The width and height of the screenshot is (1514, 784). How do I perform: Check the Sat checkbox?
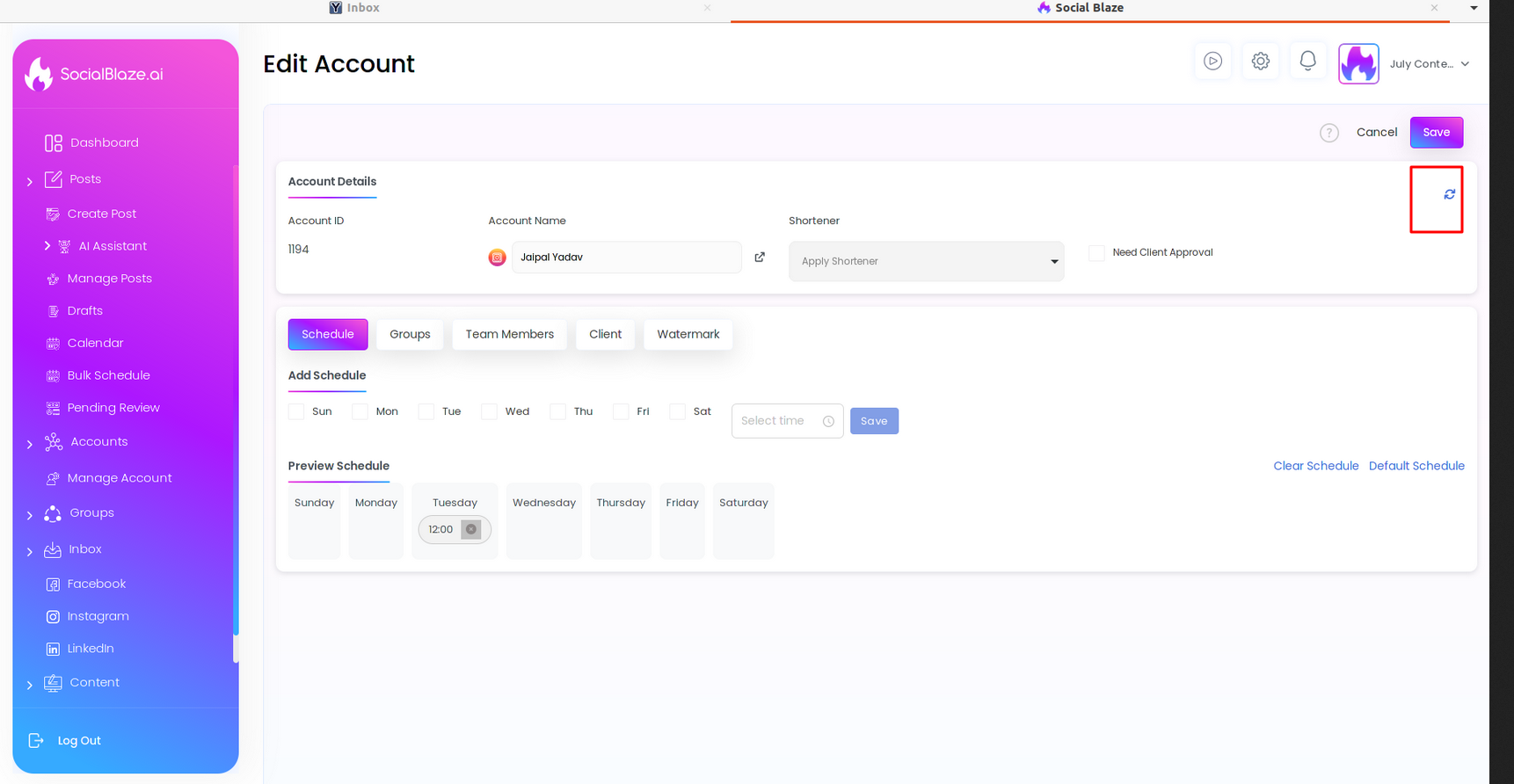(677, 411)
